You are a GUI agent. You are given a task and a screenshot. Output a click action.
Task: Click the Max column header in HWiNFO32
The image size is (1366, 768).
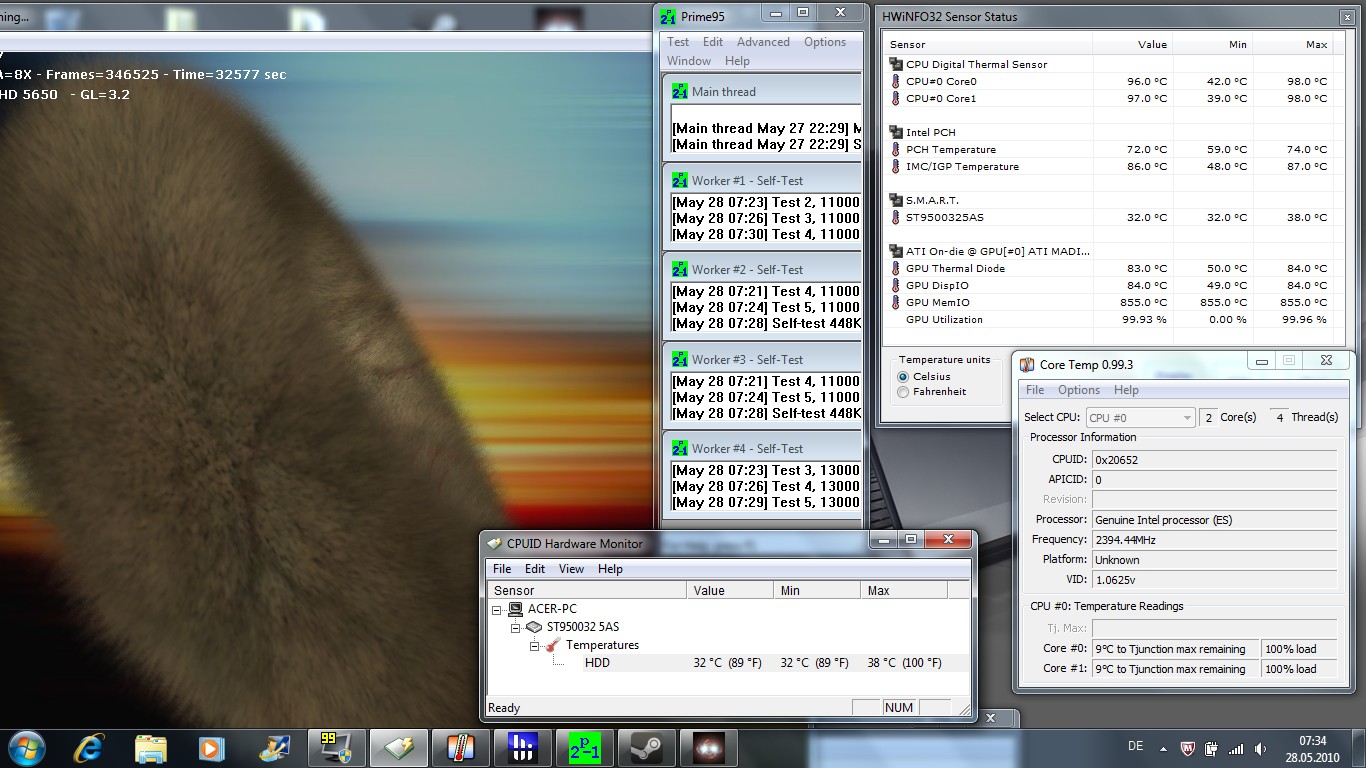point(1292,44)
